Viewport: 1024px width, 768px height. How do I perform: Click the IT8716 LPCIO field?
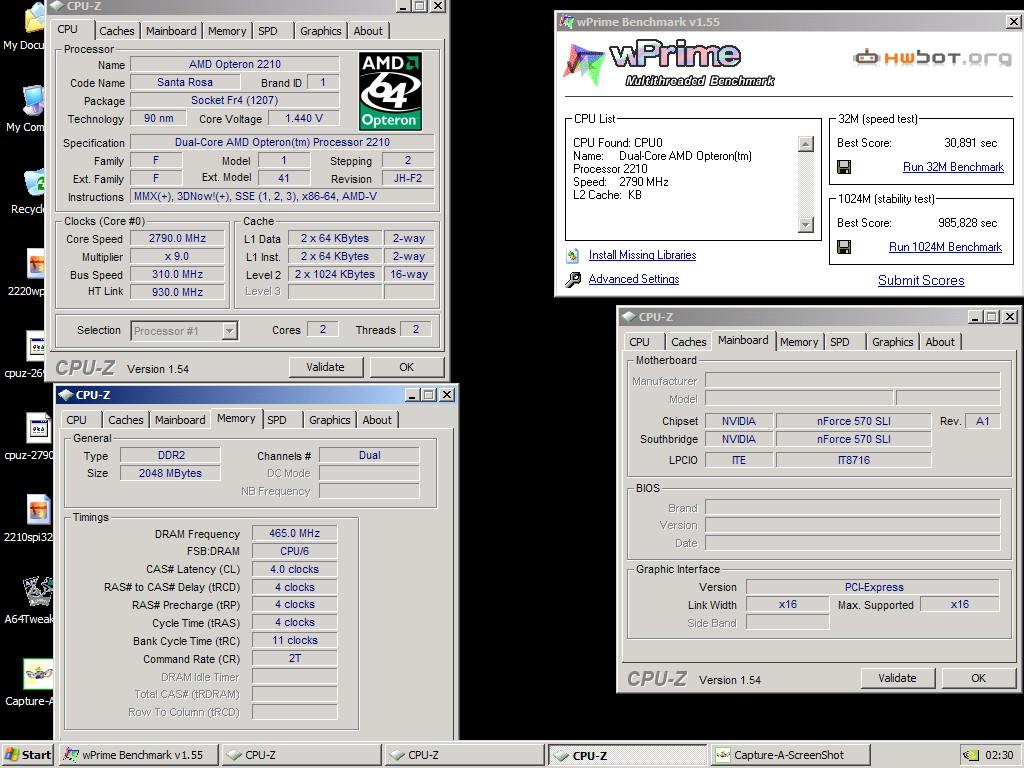point(853,460)
